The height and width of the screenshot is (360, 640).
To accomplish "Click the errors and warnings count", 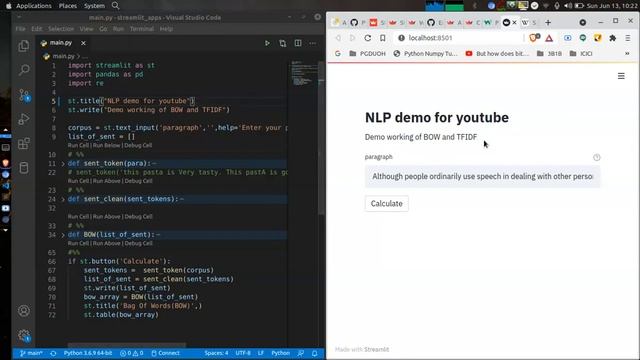I will (x=131, y=353).
